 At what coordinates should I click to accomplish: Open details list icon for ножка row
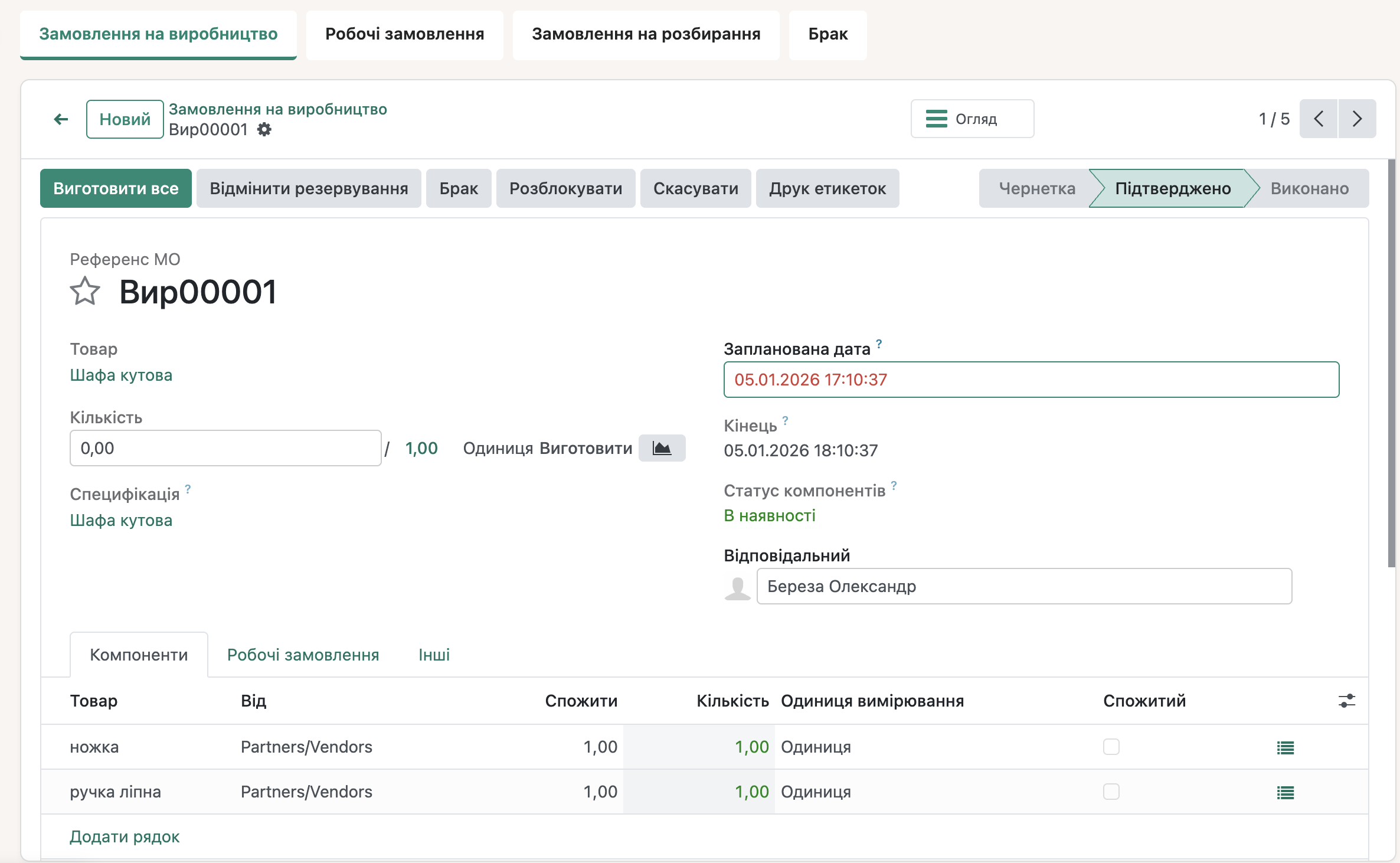[1285, 747]
